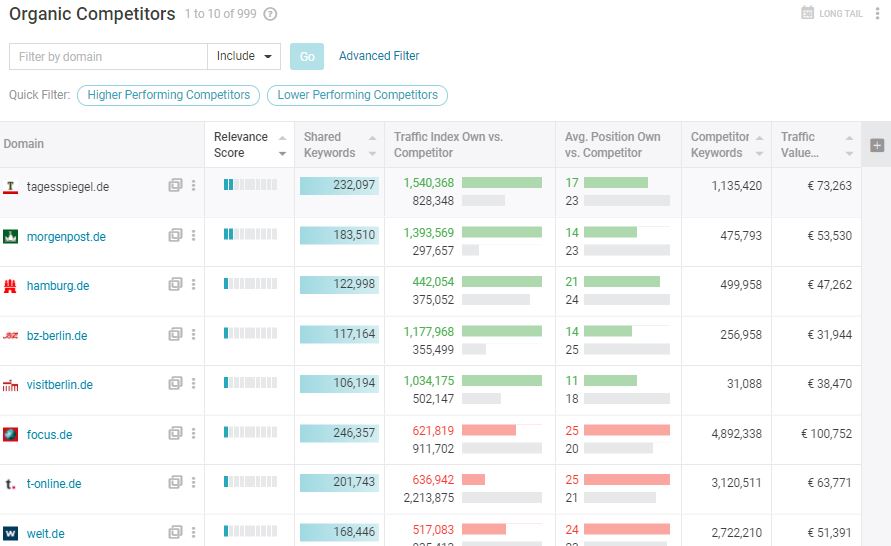Click the copy window icon for t-online.de

[x=175, y=482]
